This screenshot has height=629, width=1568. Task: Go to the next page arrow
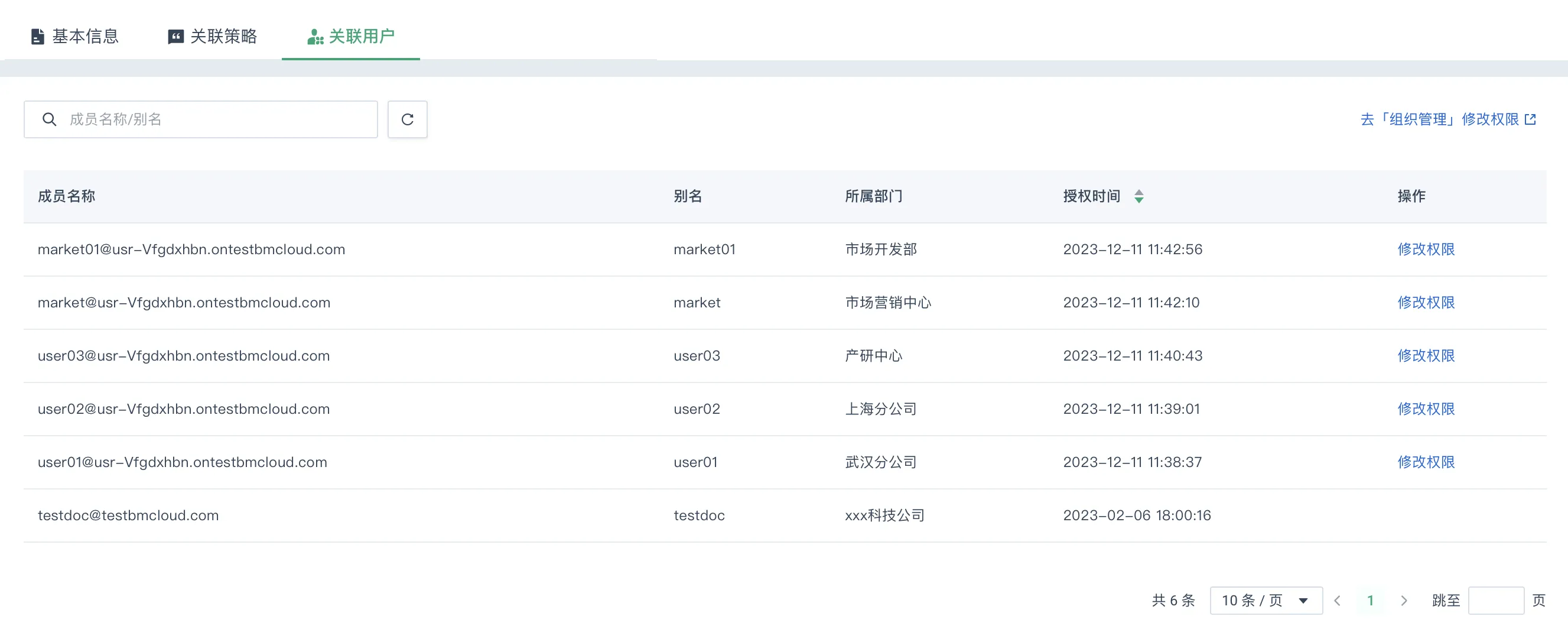point(1404,601)
